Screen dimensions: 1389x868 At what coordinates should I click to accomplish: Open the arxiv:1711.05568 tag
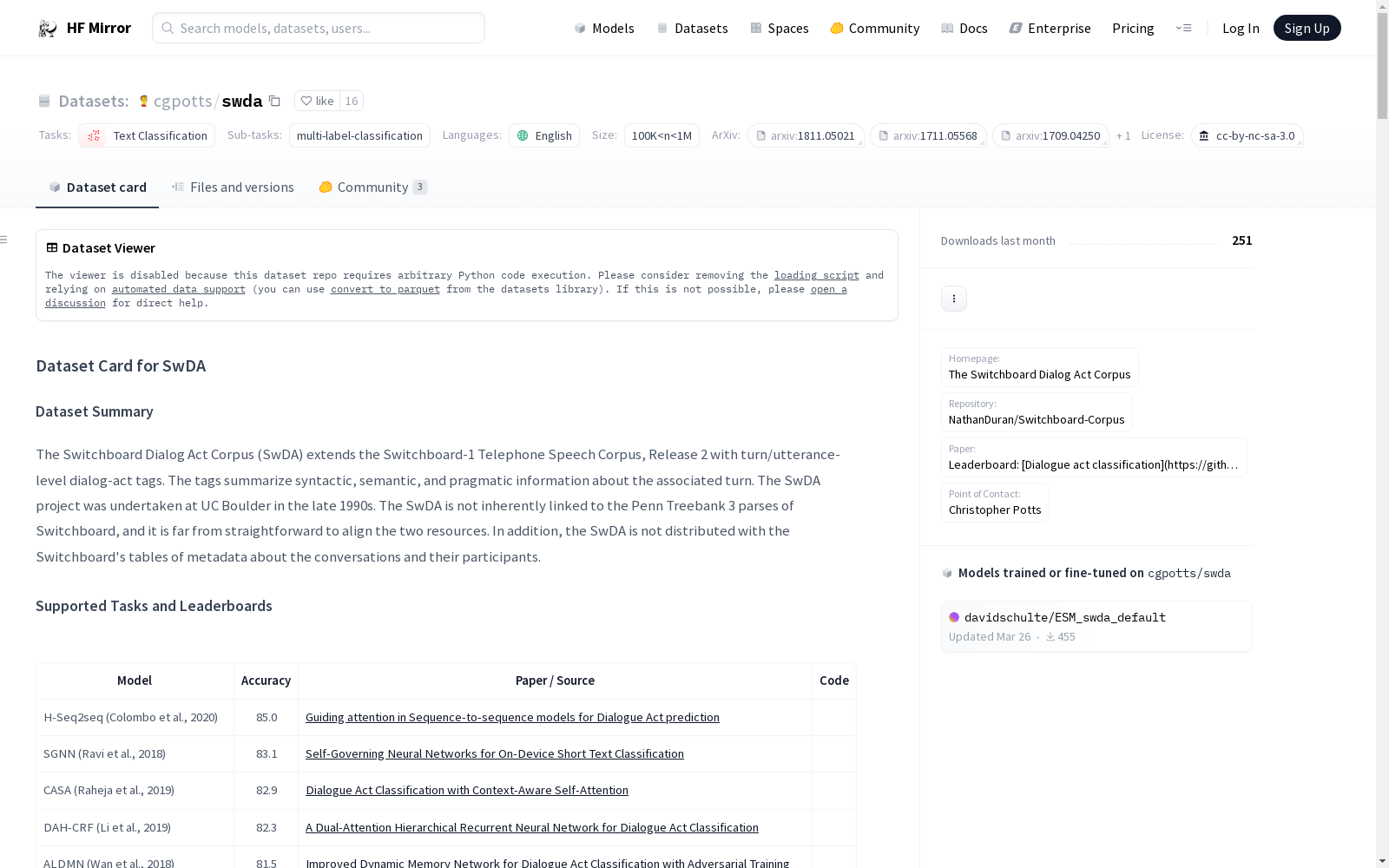[x=928, y=135]
